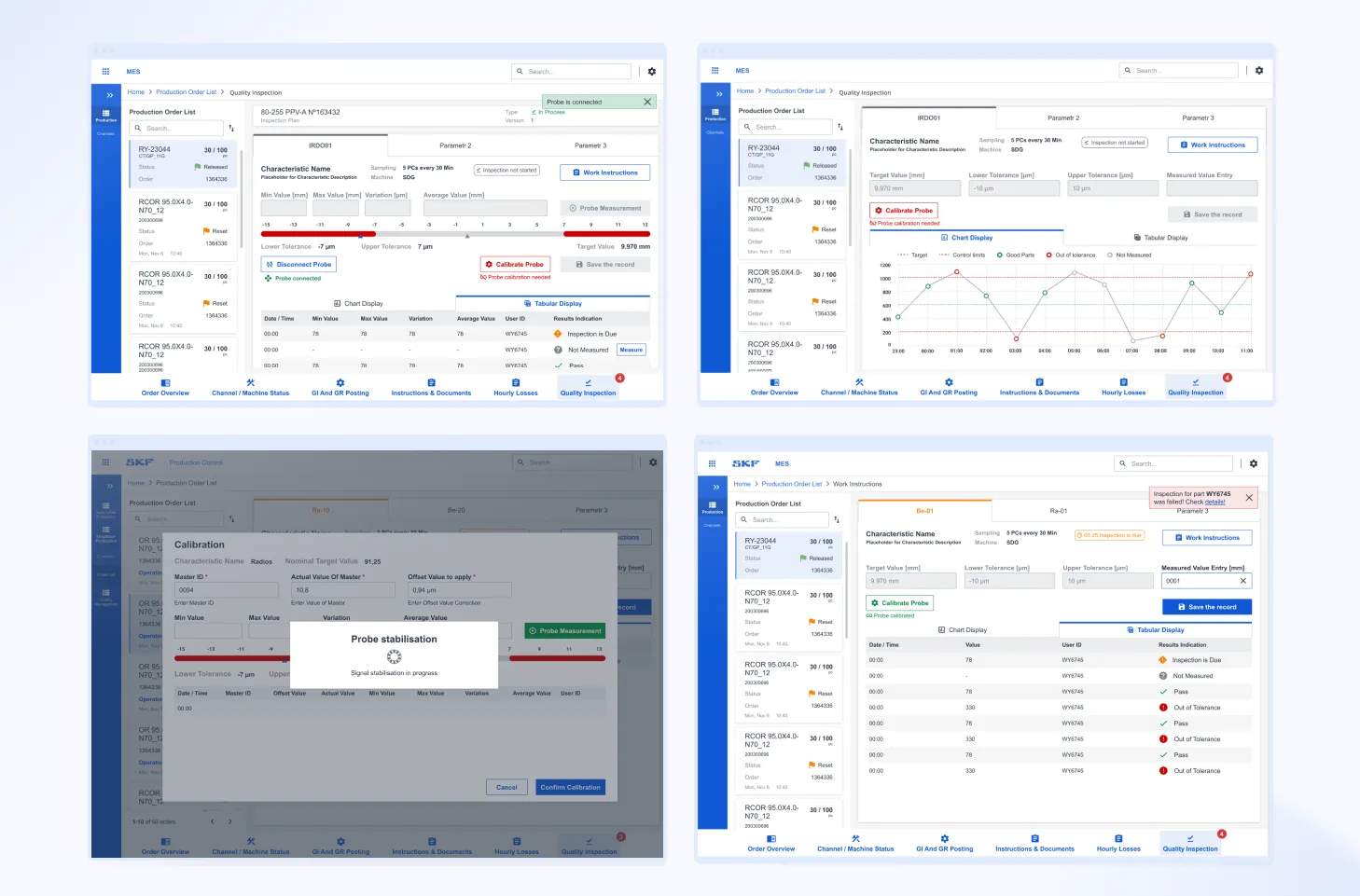Click the blue Save the record button
The width and height of the screenshot is (1360, 896).
click(1207, 607)
